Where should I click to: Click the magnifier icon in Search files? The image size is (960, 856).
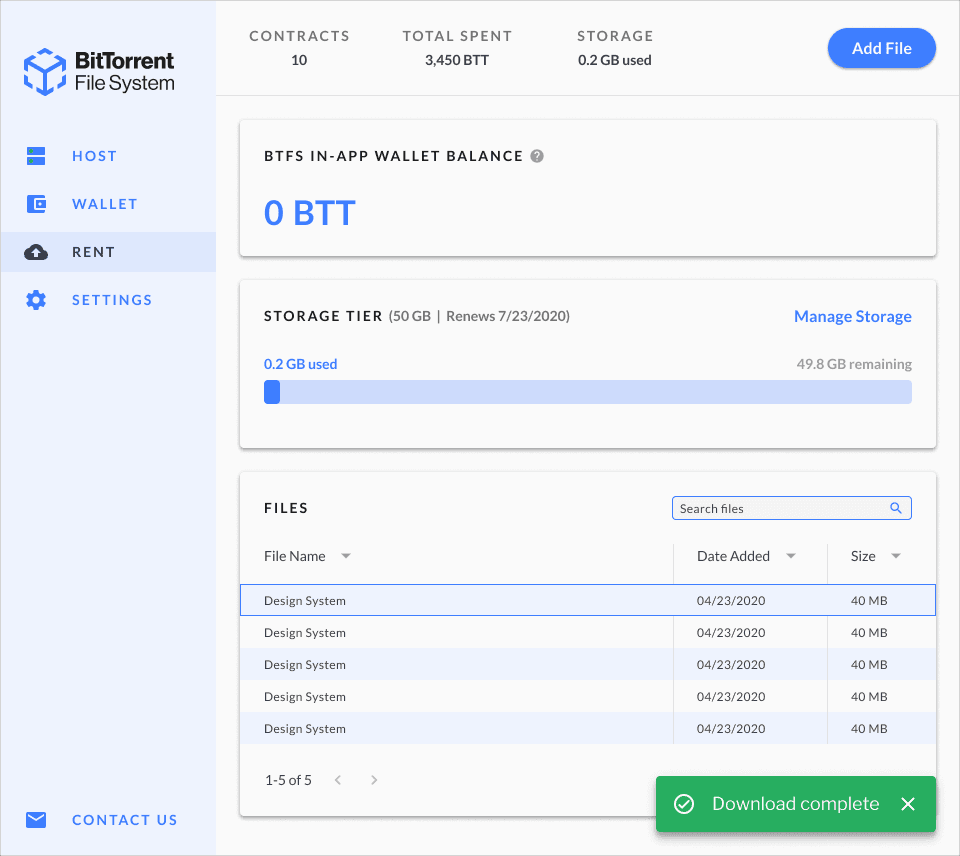click(x=896, y=508)
